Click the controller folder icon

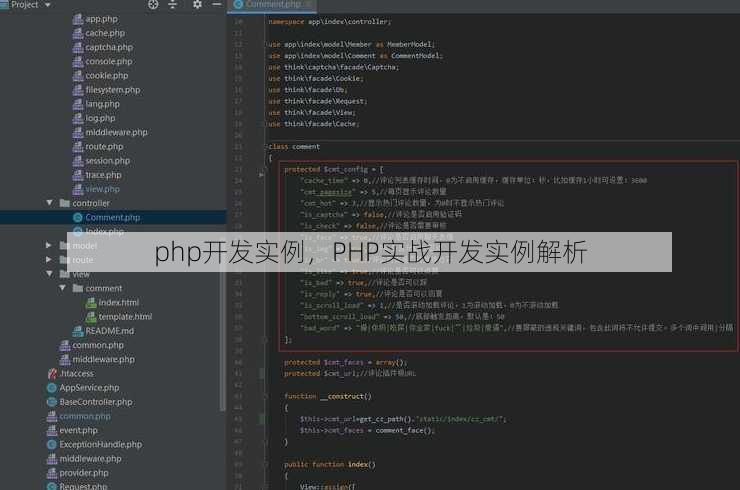pyautogui.click(x=65, y=203)
